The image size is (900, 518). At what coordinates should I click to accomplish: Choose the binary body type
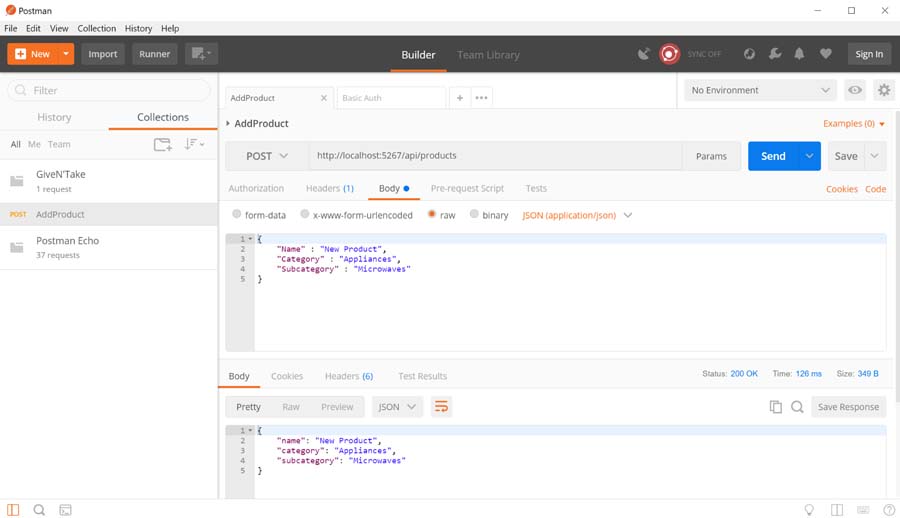[x=475, y=215]
